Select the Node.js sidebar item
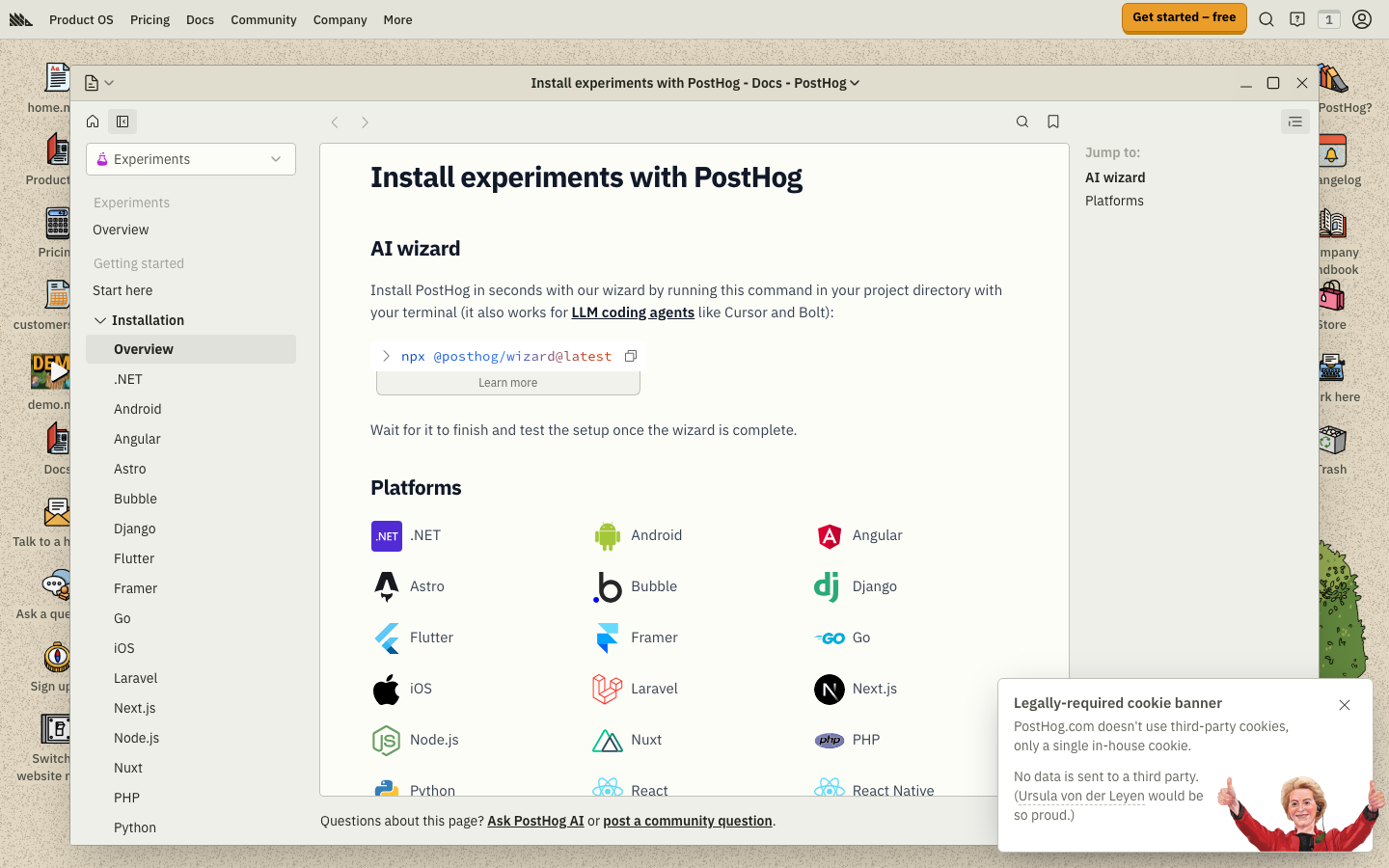 (137, 738)
